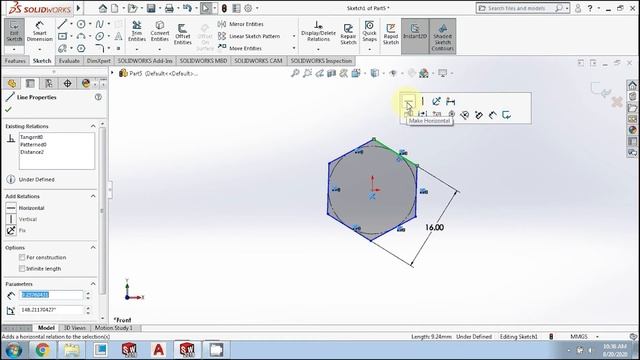Select the Corner Rectangle tool

point(62,36)
